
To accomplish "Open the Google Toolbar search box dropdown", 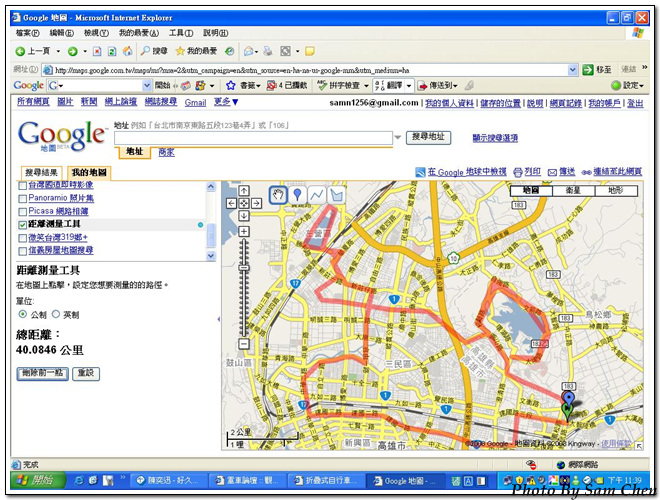I will pyautogui.click(x=146, y=86).
